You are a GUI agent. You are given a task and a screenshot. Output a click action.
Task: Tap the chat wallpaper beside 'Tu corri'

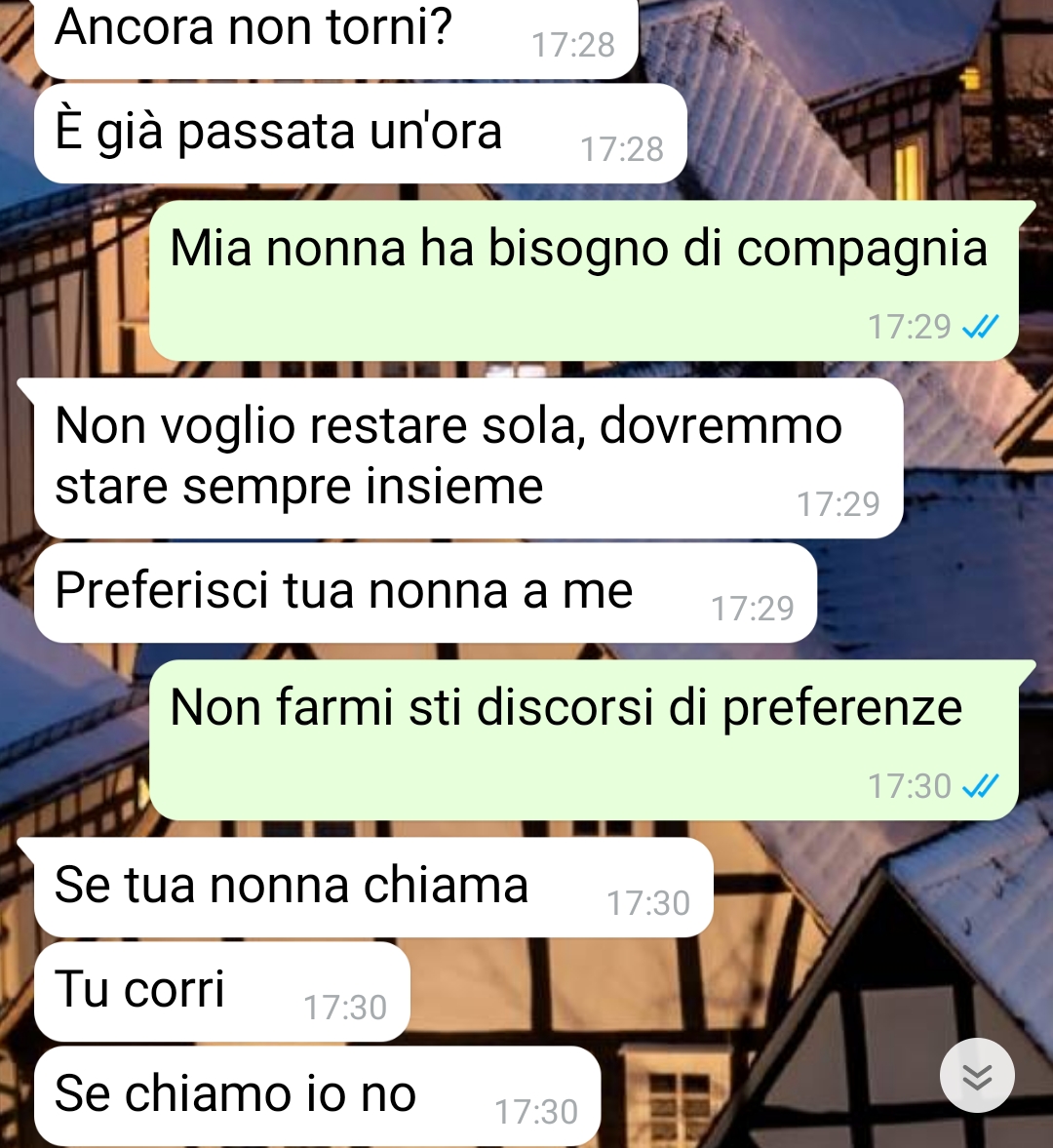[658, 991]
